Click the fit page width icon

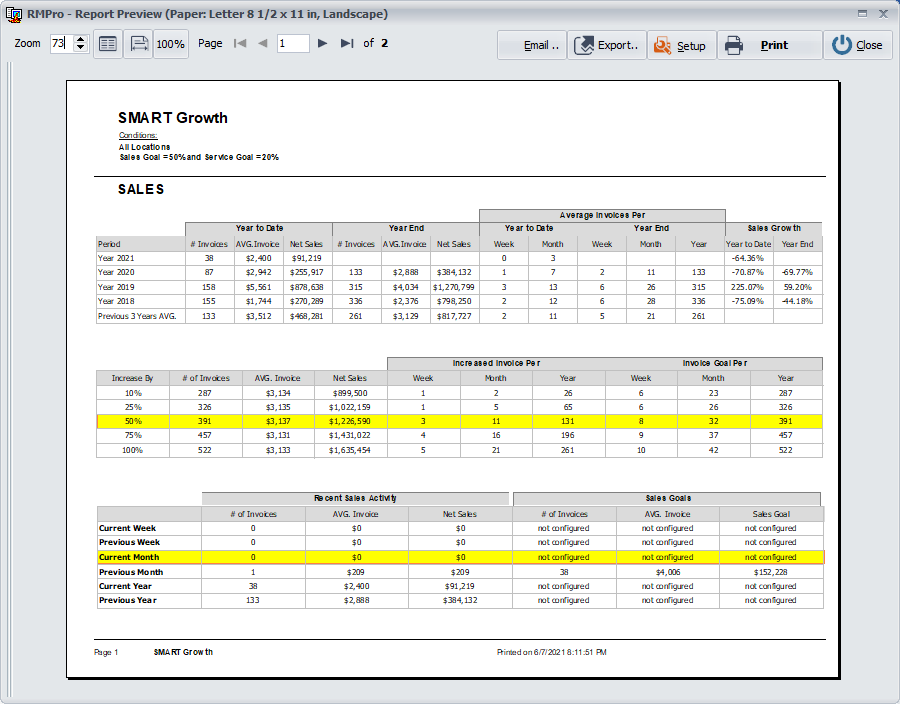pyautogui.click(x=139, y=44)
